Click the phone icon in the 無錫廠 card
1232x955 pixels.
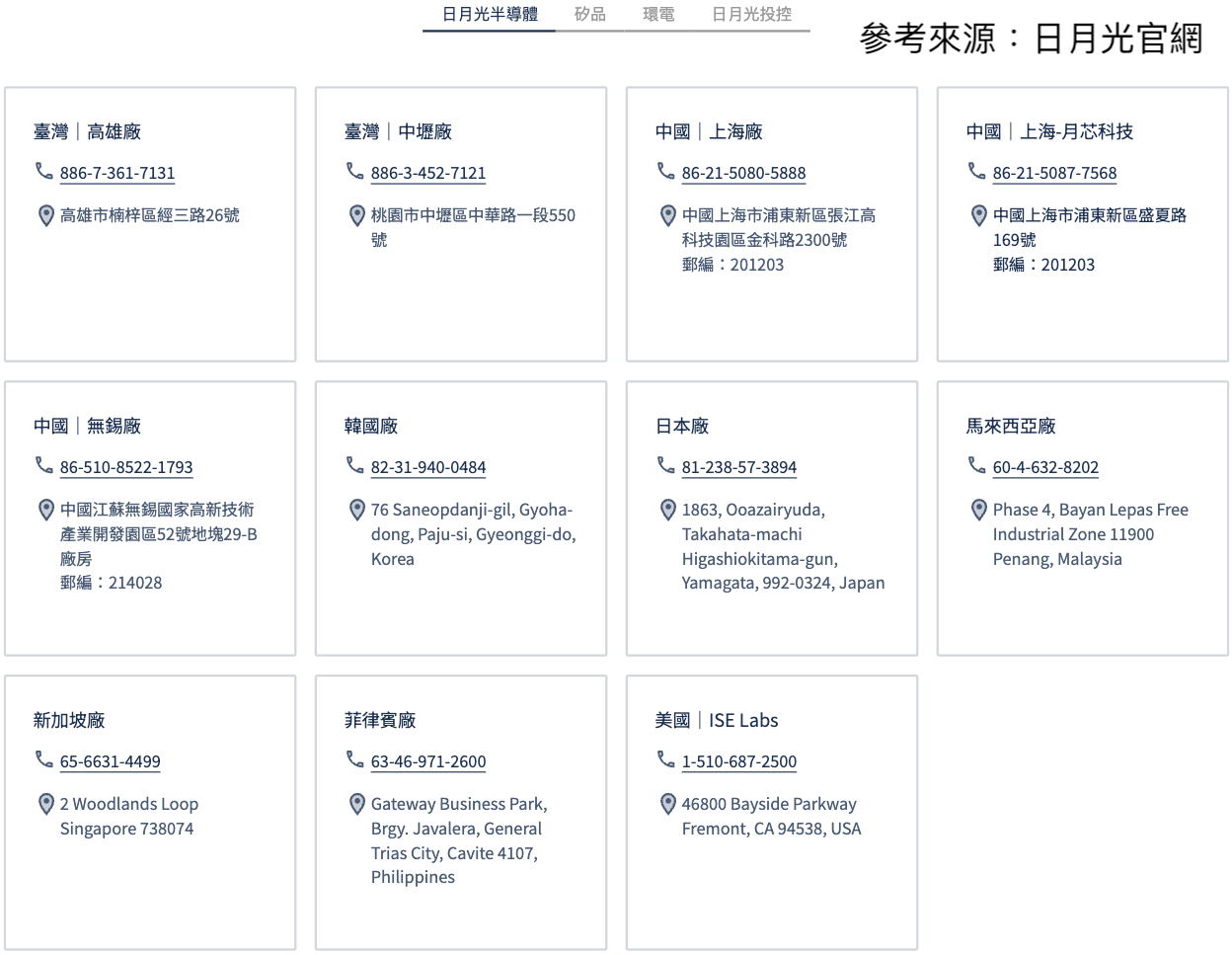click(x=44, y=465)
